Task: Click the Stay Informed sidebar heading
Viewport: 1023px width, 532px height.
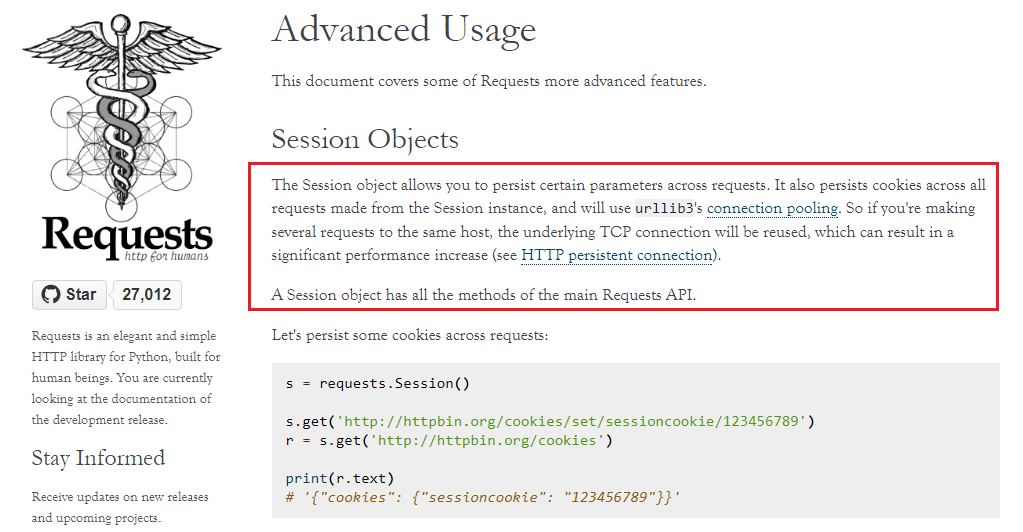Action: pyautogui.click(x=99, y=458)
